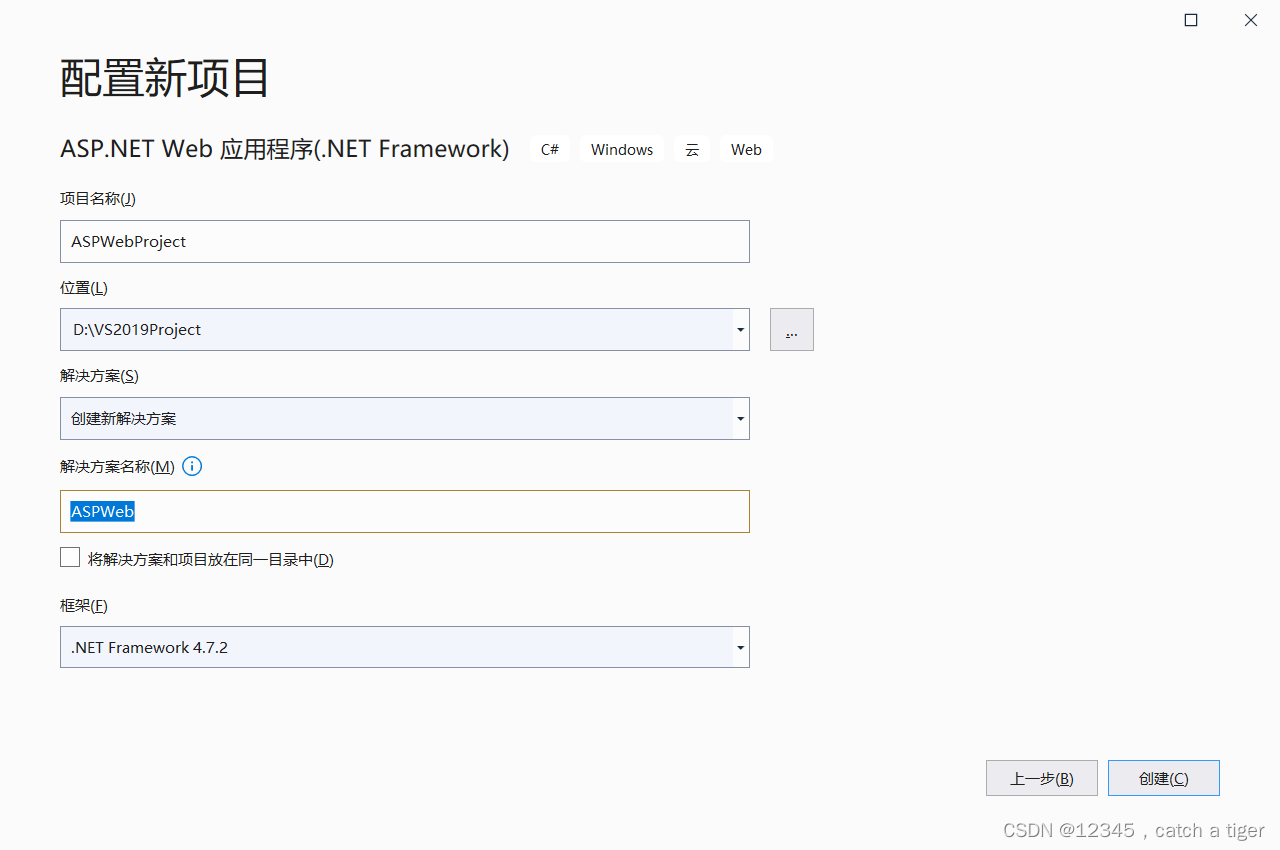Click the Web project type tag
1280x850 pixels.
coord(746,149)
